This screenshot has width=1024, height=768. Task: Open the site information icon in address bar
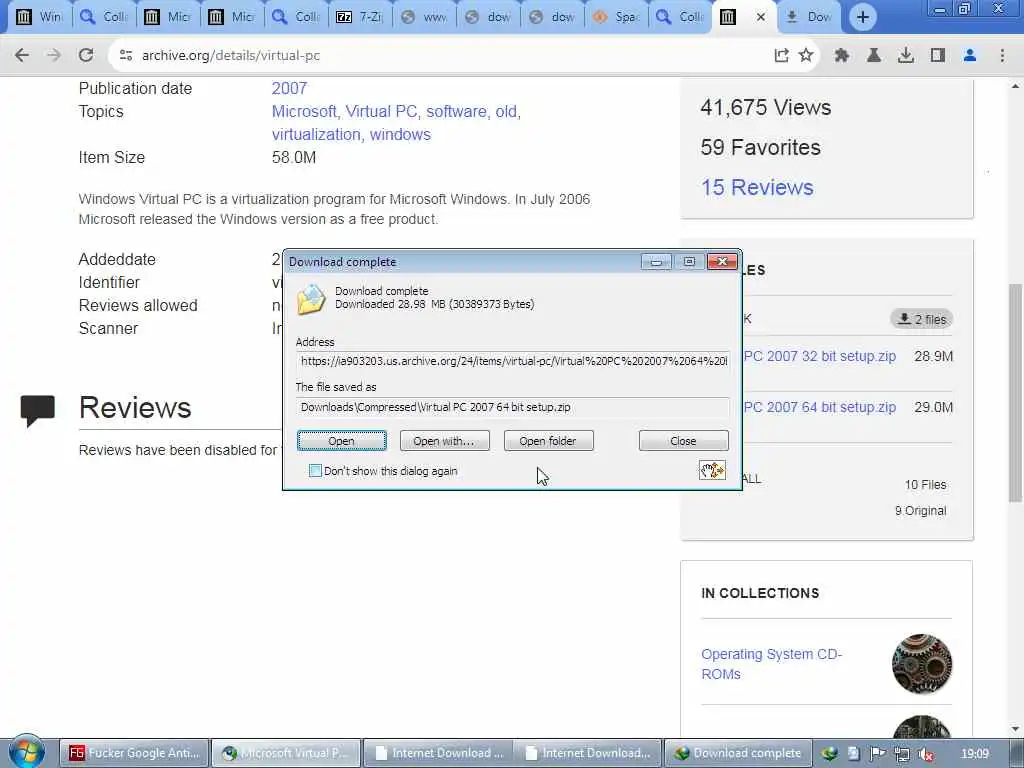coord(125,56)
